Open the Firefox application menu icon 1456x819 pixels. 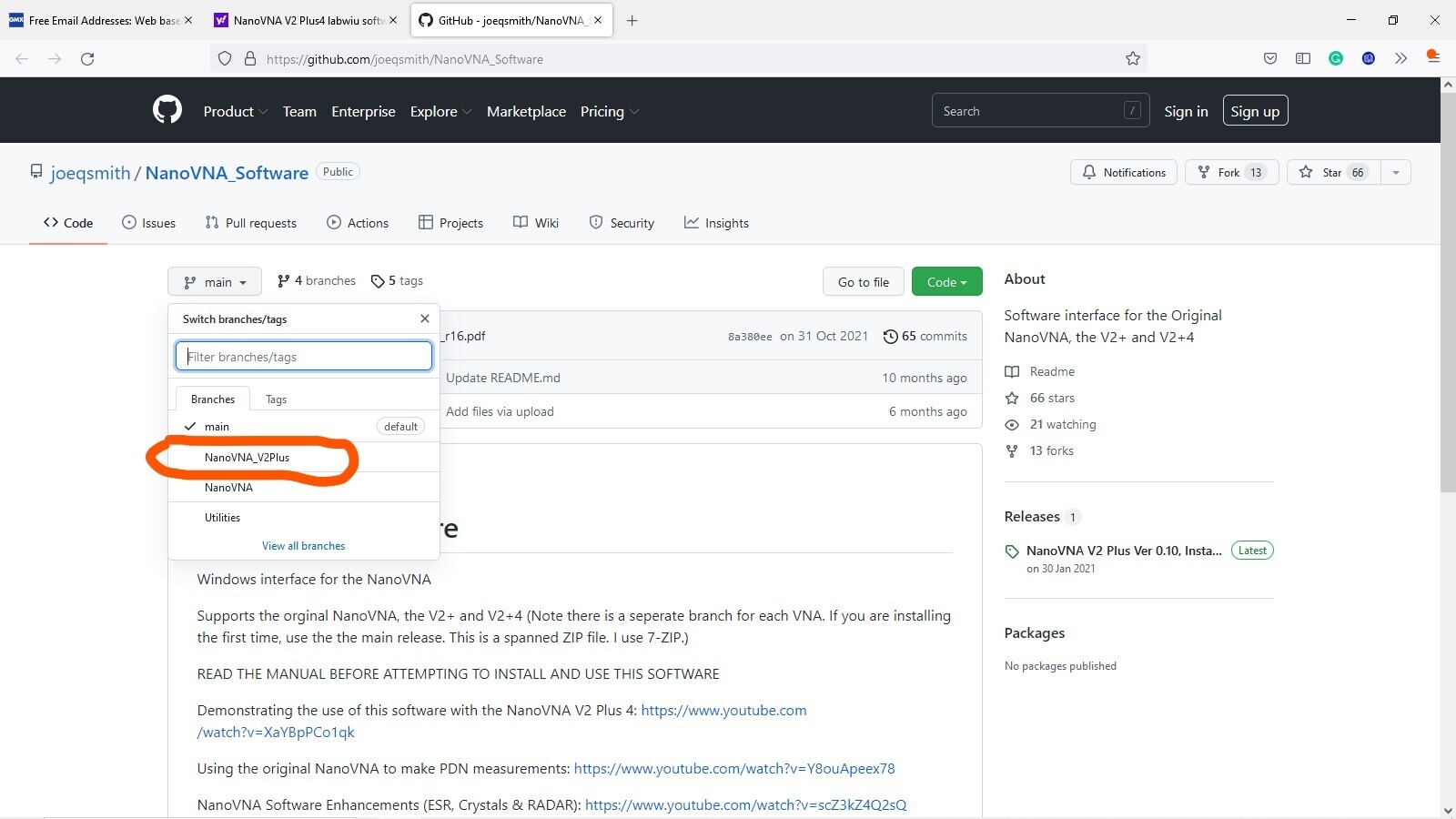pyautogui.click(x=1433, y=56)
